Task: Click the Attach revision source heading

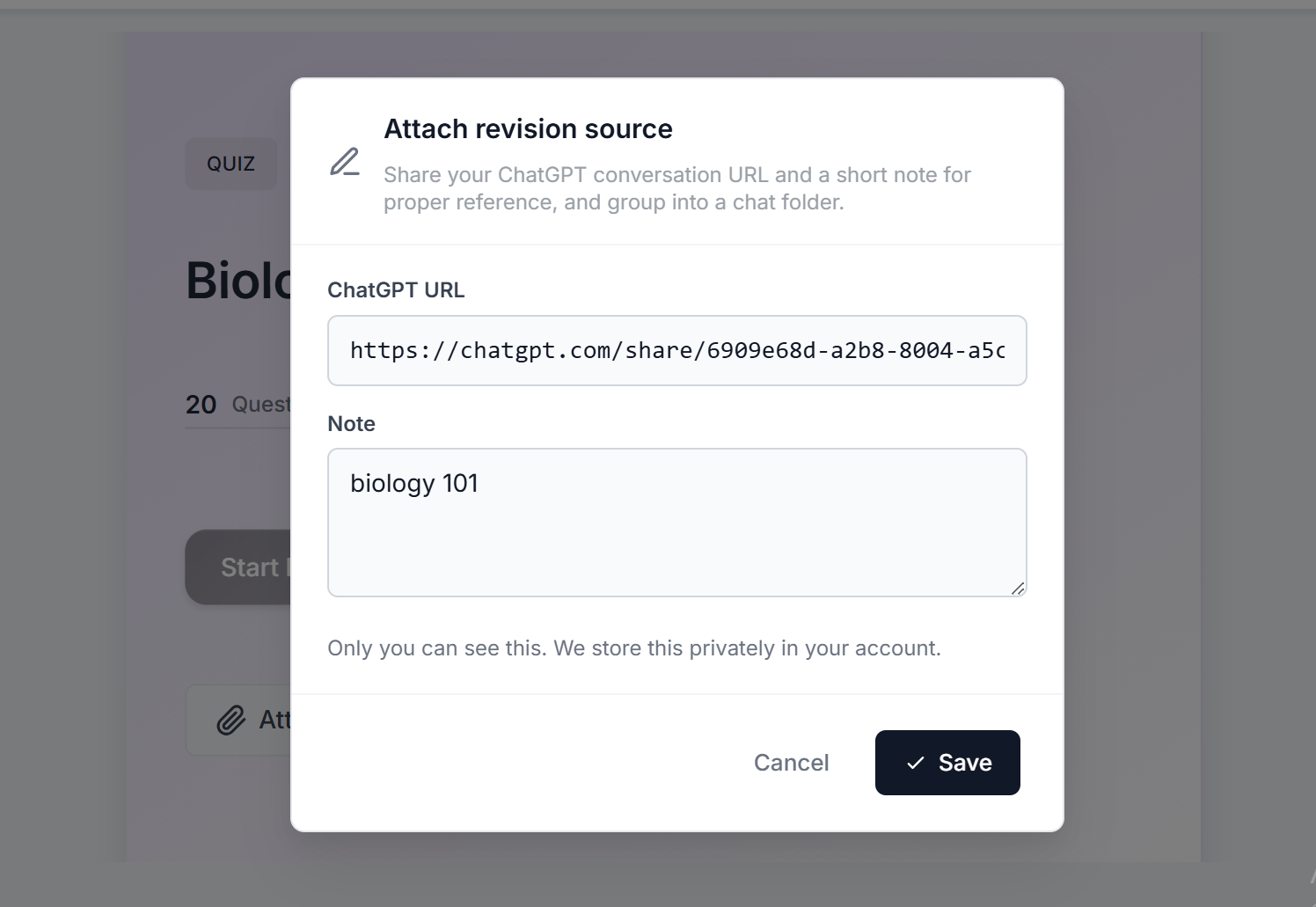Action: coord(528,128)
